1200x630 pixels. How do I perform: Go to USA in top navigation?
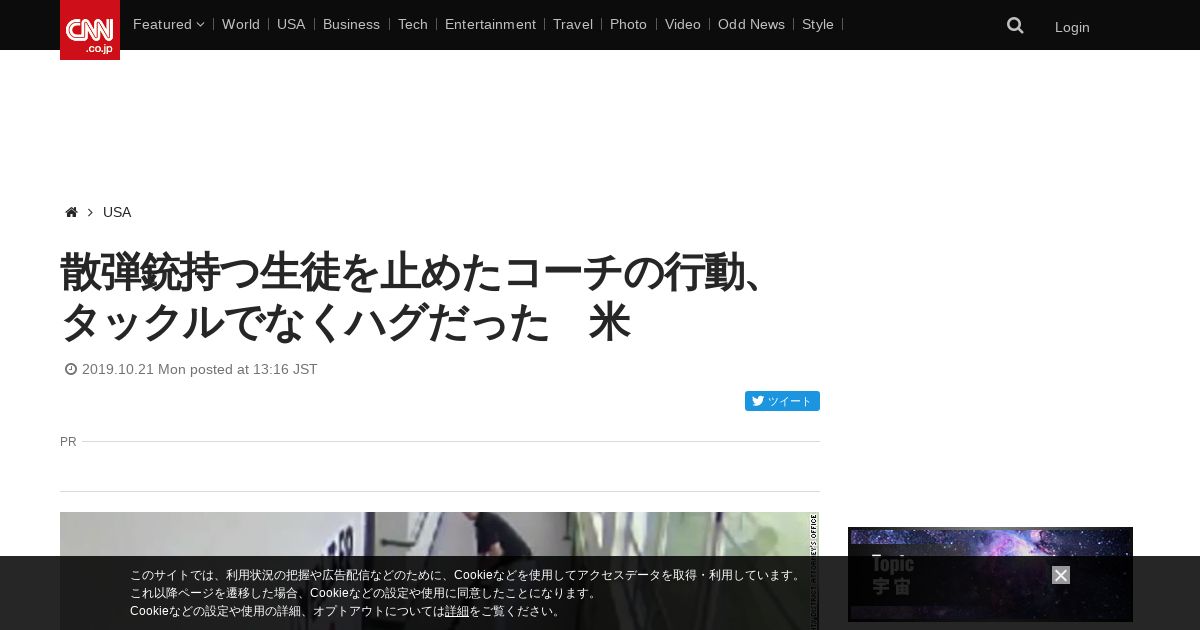click(291, 24)
